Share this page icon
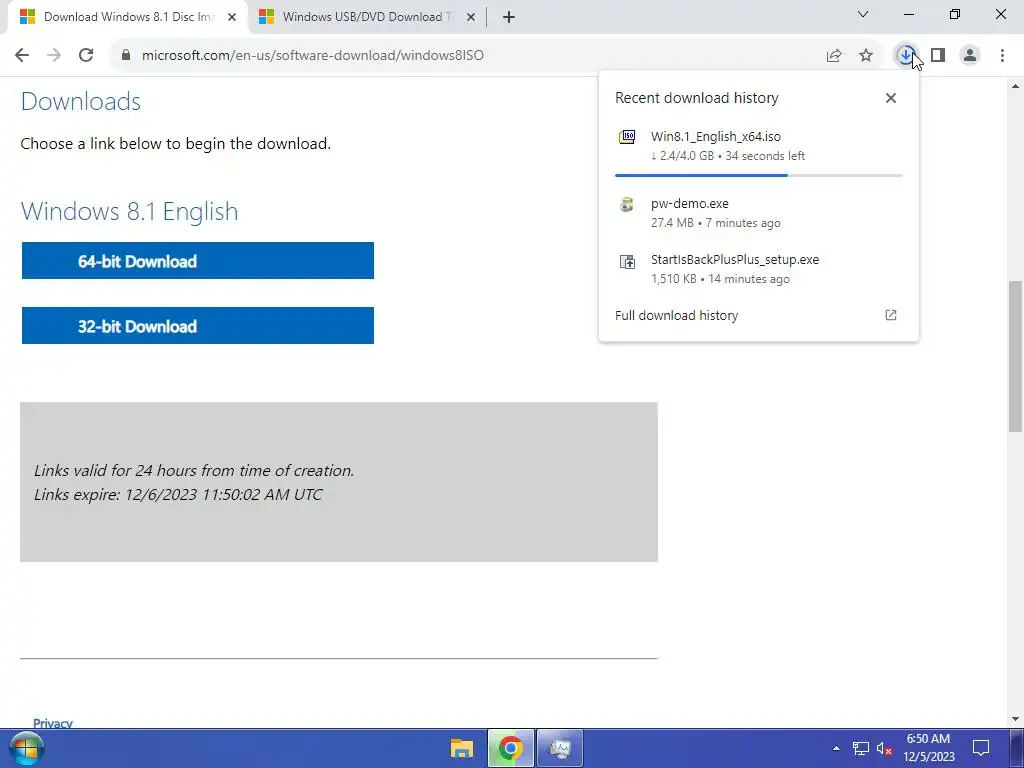1024x768 pixels. [x=834, y=56]
